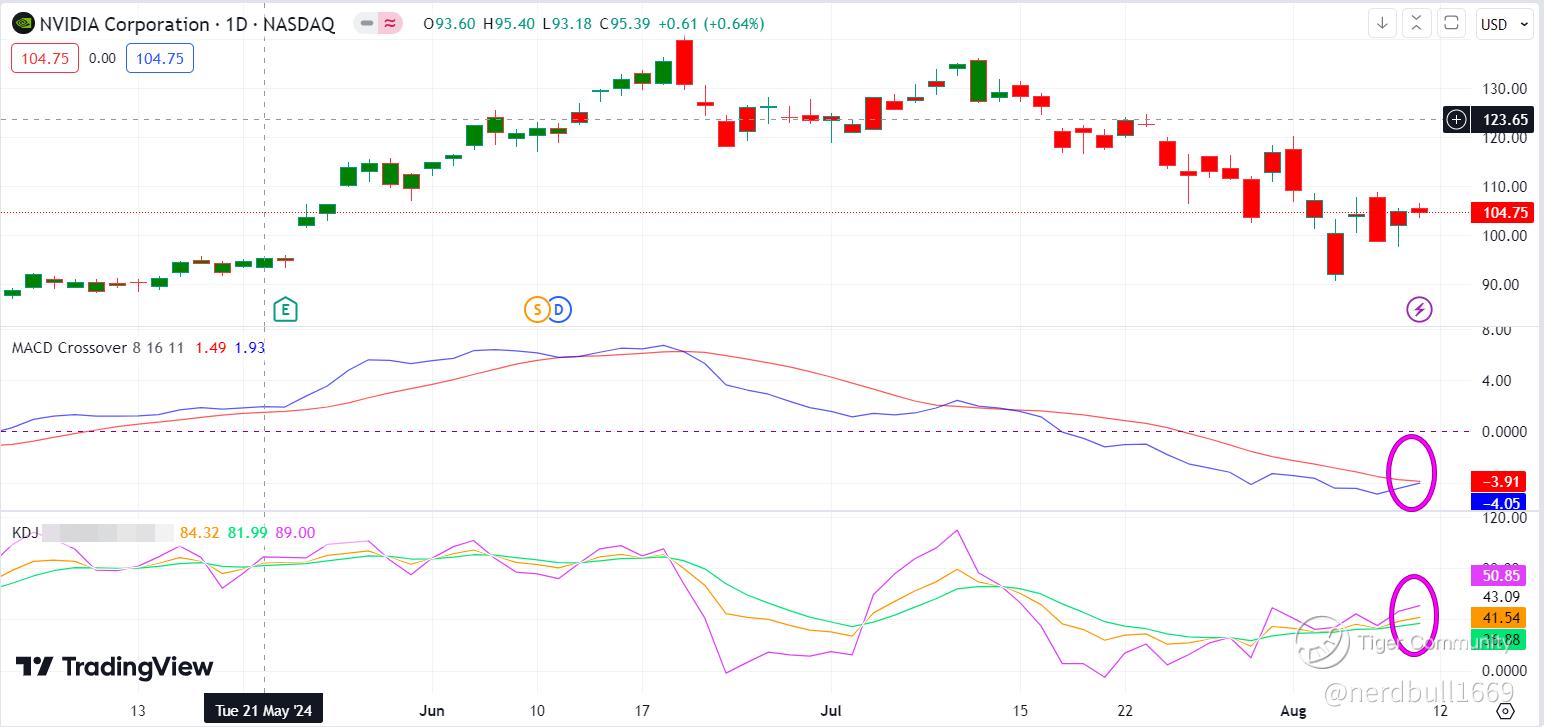
Task: Click the blue -4.05 MACD axis label
Action: point(1499,503)
